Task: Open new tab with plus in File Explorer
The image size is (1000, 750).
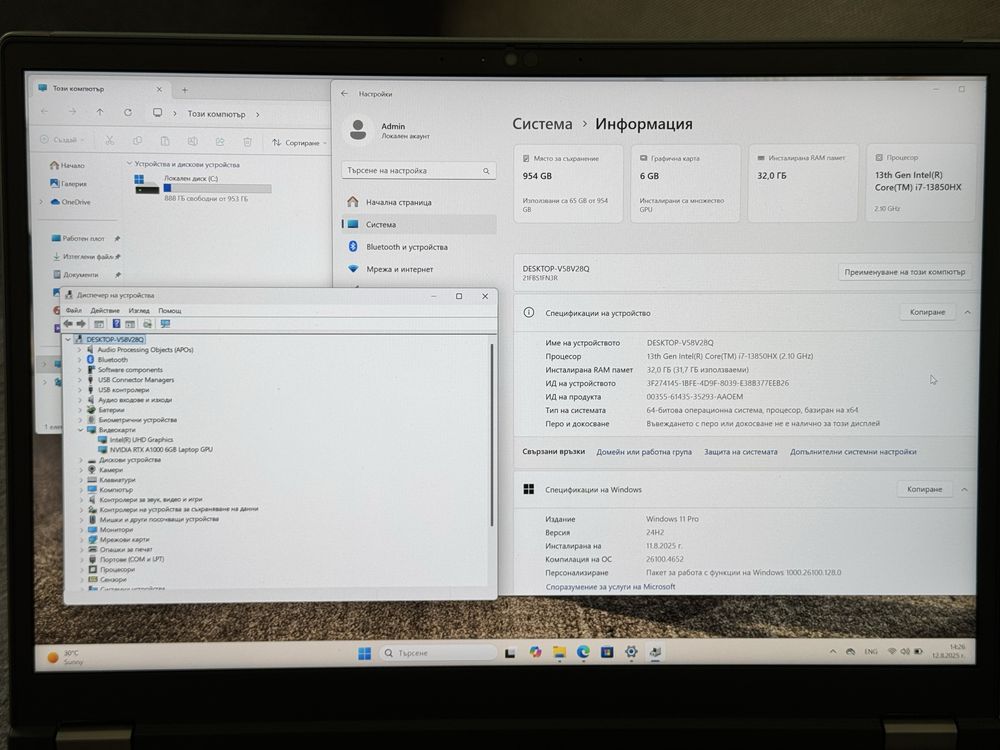Action: pos(184,90)
